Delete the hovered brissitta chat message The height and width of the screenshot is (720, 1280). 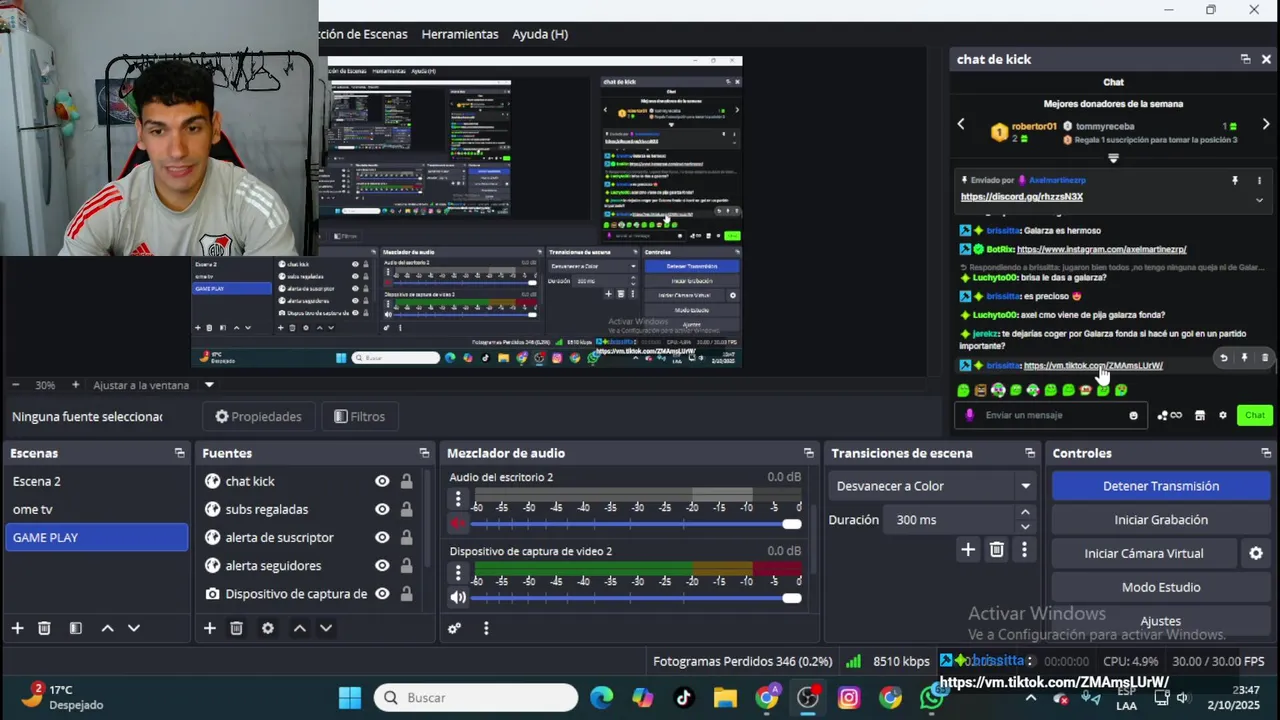1264,357
